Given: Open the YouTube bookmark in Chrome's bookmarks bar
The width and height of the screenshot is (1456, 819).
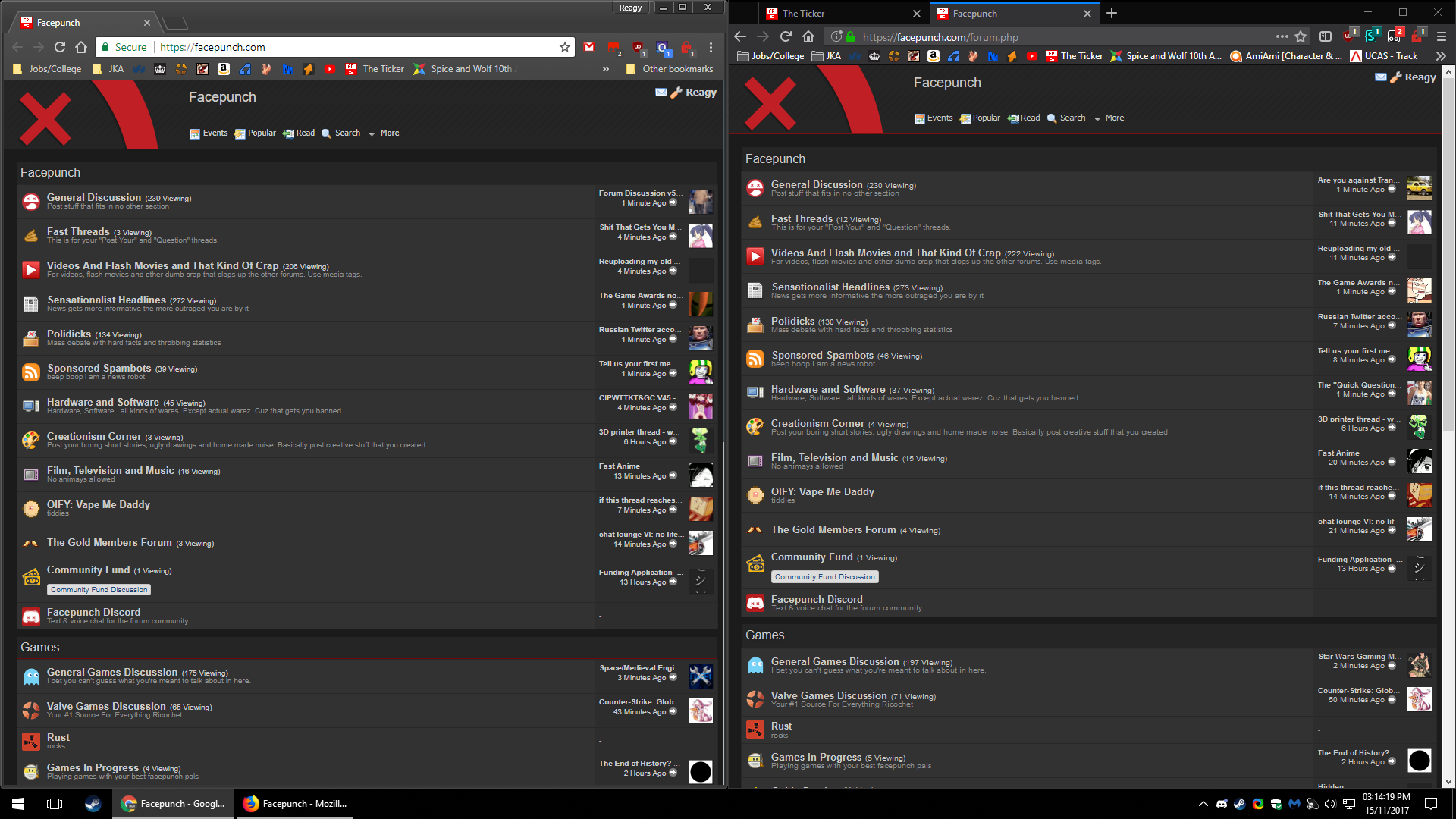Looking at the screenshot, I should coord(330,69).
